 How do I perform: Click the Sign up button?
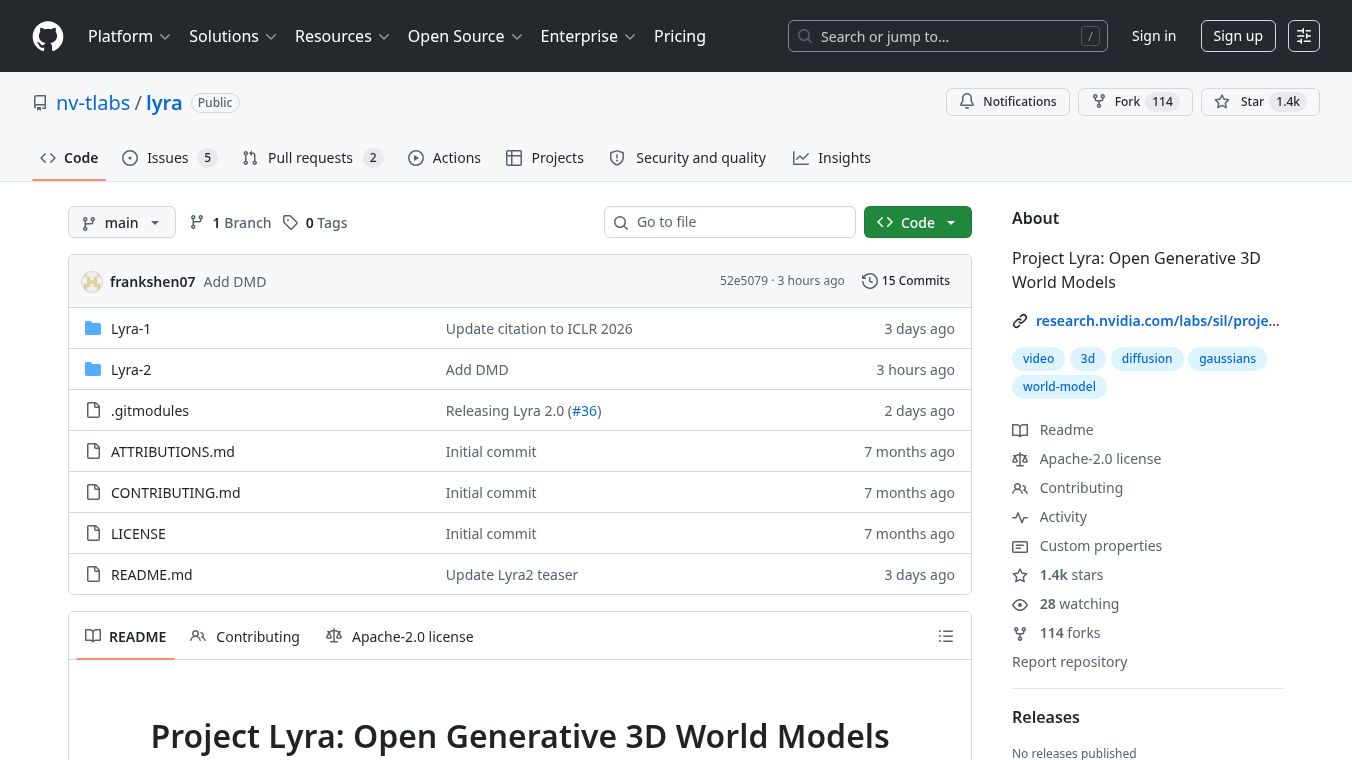point(1238,36)
